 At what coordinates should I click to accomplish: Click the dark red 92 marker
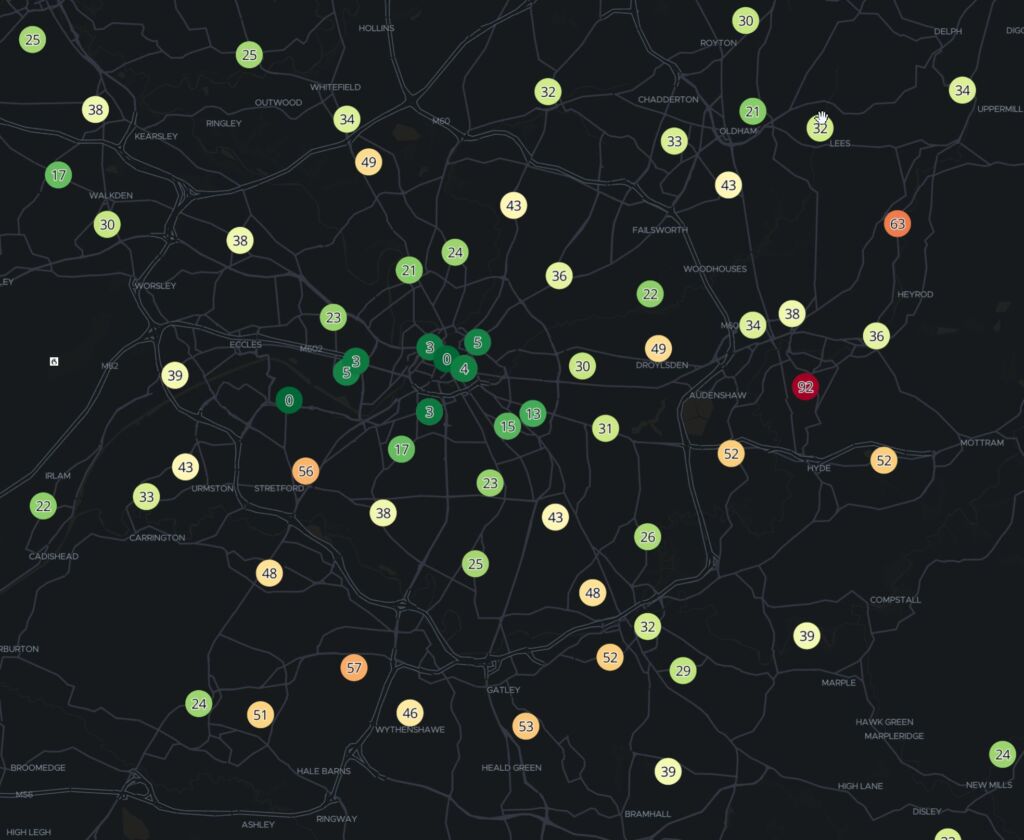805,387
